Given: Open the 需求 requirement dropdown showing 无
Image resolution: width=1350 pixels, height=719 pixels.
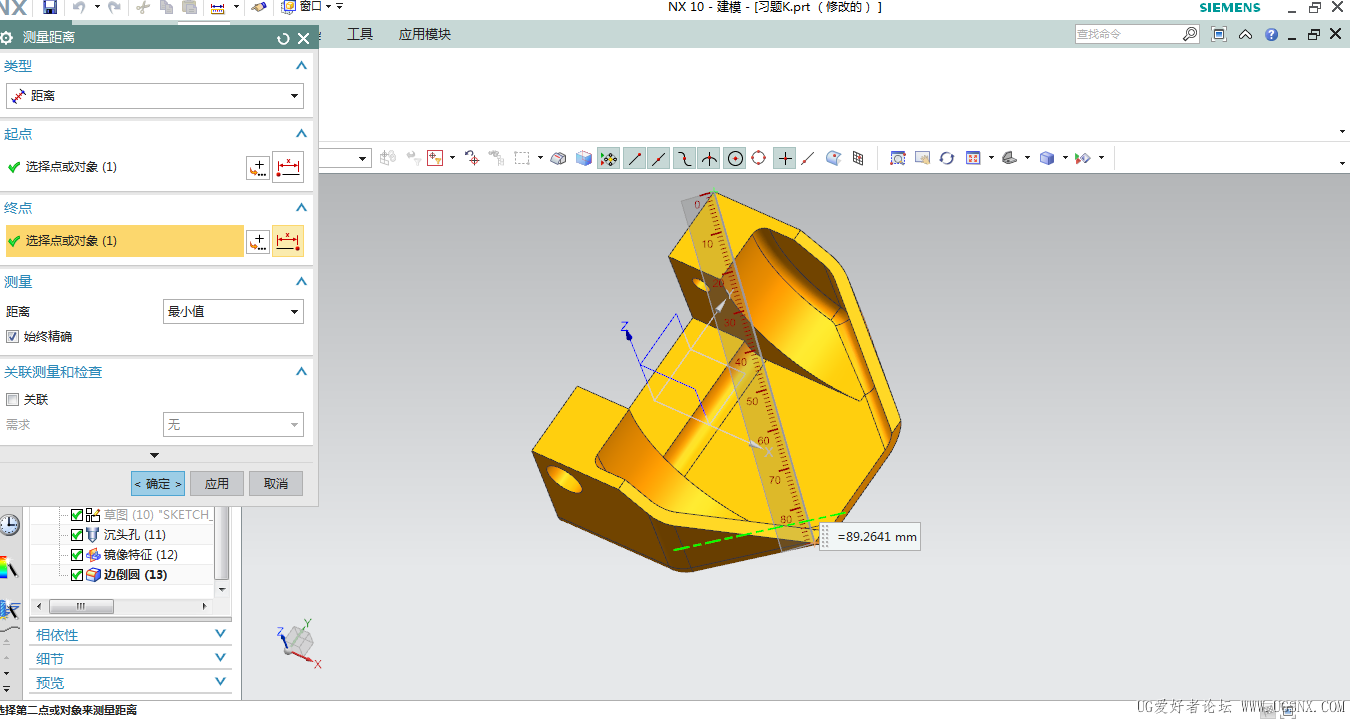Looking at the screenshot, I should [x=233, y=425].
